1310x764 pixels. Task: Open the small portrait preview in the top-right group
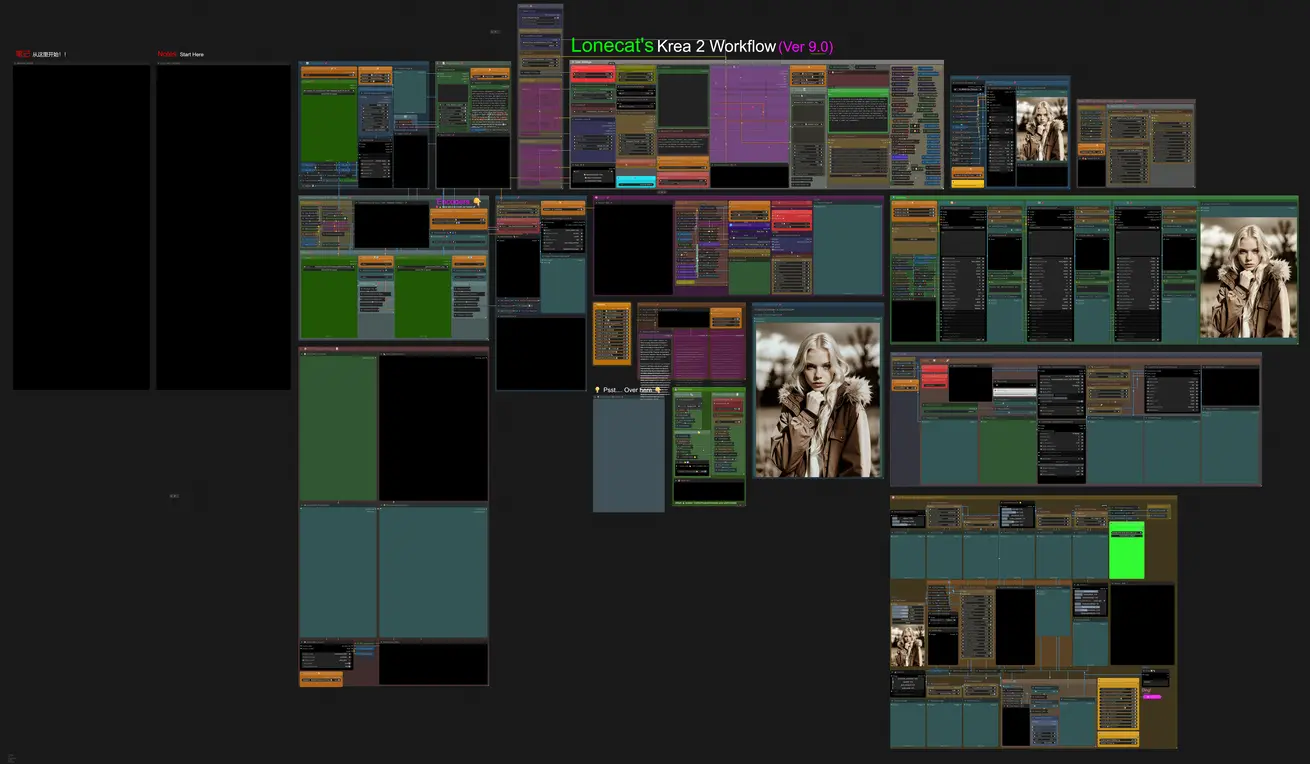[x=1041, y=129]
